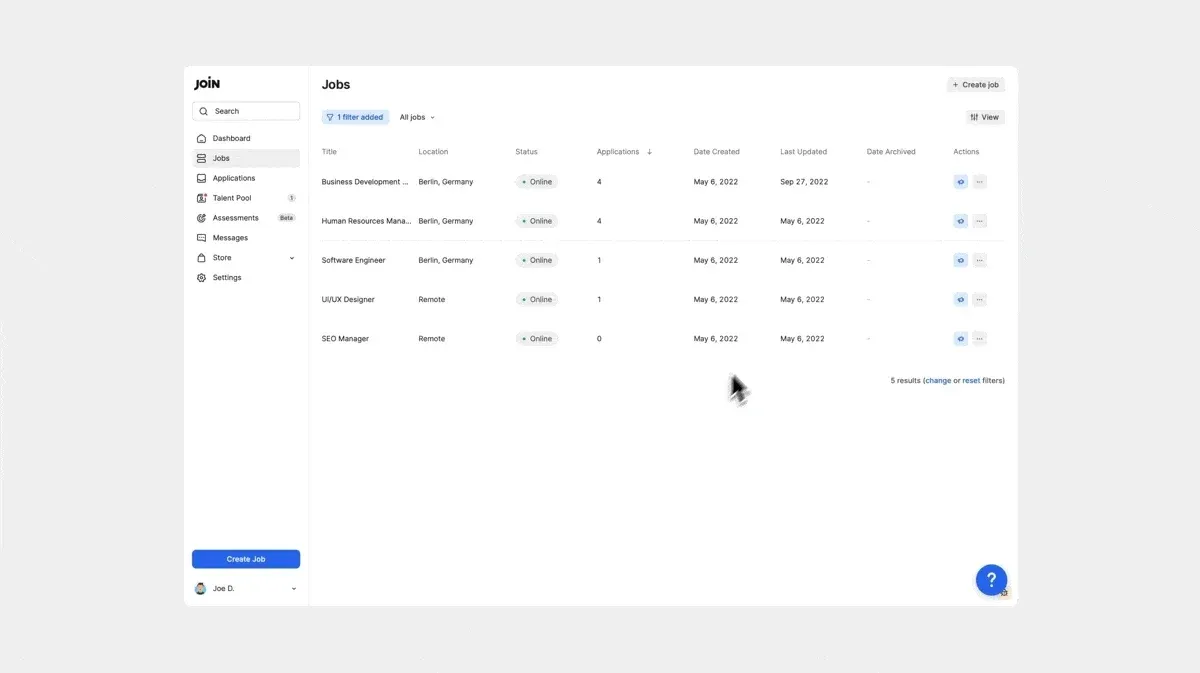The width and height of the screenshot is (1200, 673).
Task: Open more actions for Software Engineer job
Action: pos(980,260)
